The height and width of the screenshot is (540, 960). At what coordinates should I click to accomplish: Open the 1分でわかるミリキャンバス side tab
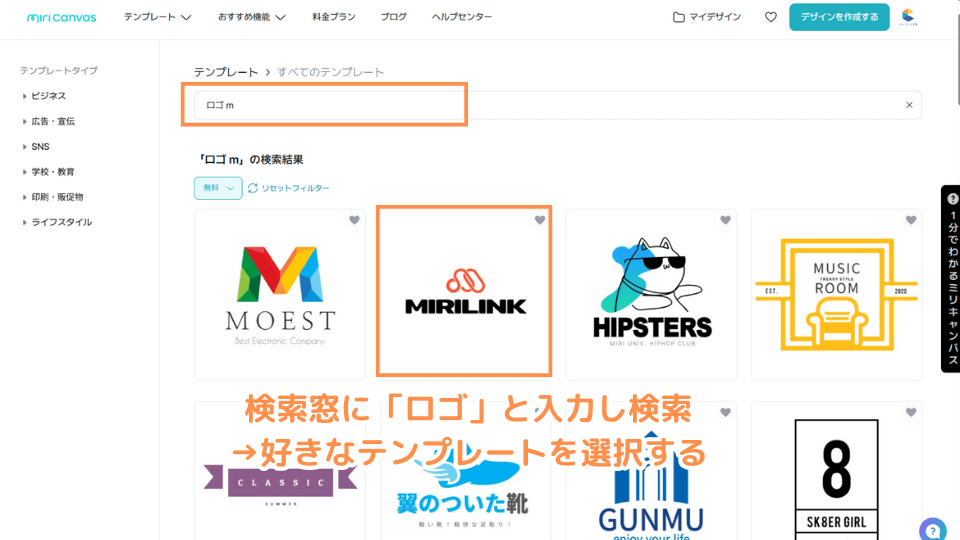(951, 279)
